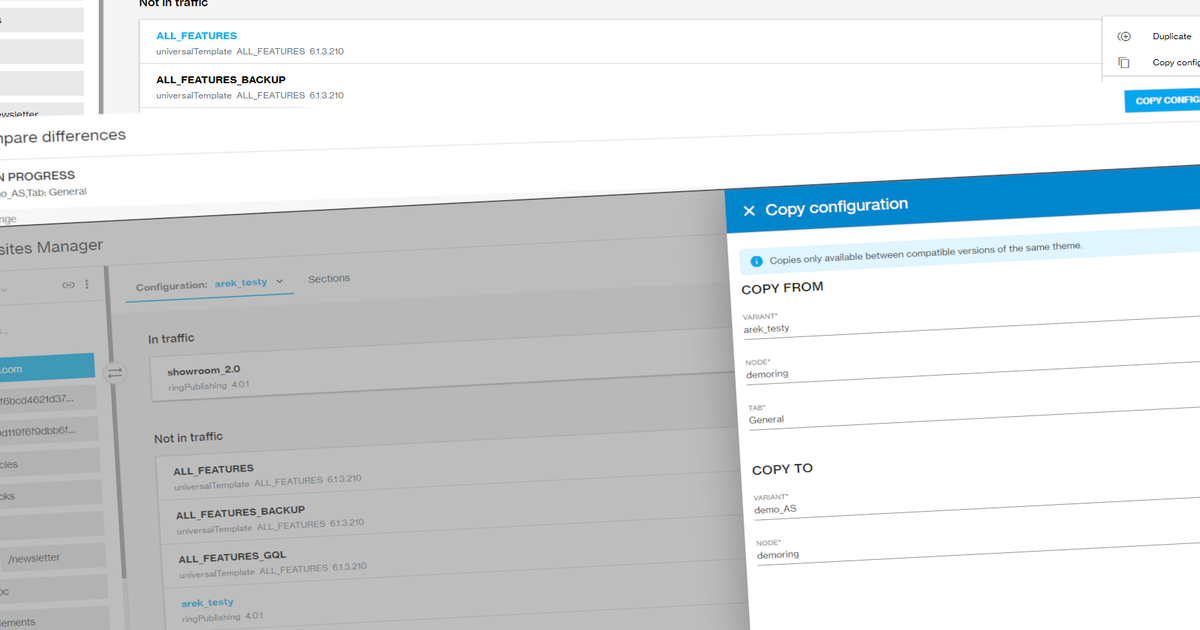Open the Configuration arek_testy dropdown
The height and width of the screenshot is (630, 1200).
(x=210, y=284)
